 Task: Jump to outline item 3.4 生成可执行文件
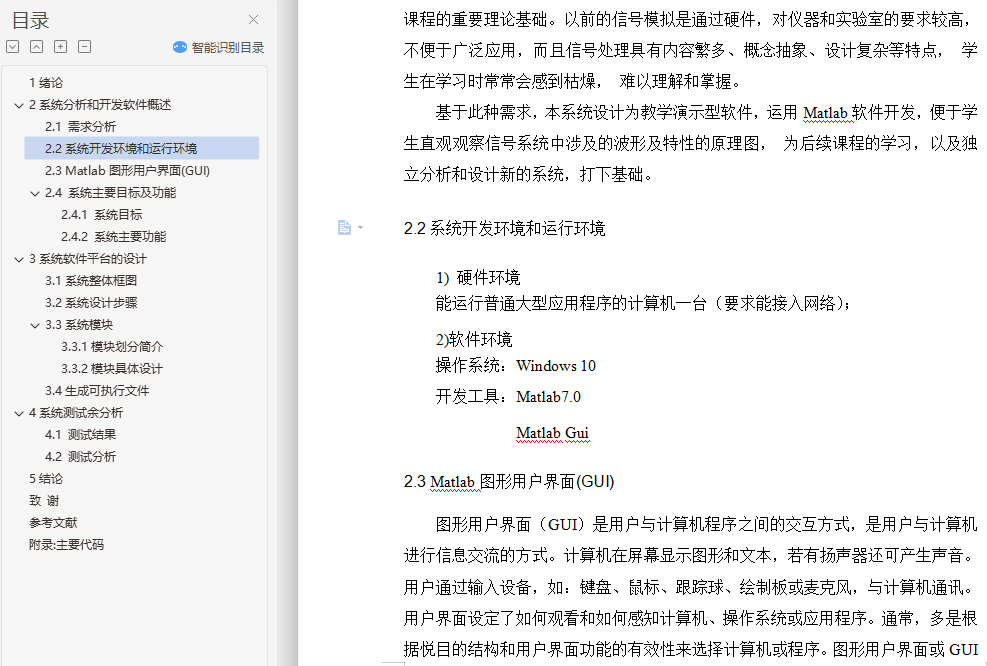pyautogui.click(x=97, y=391)
